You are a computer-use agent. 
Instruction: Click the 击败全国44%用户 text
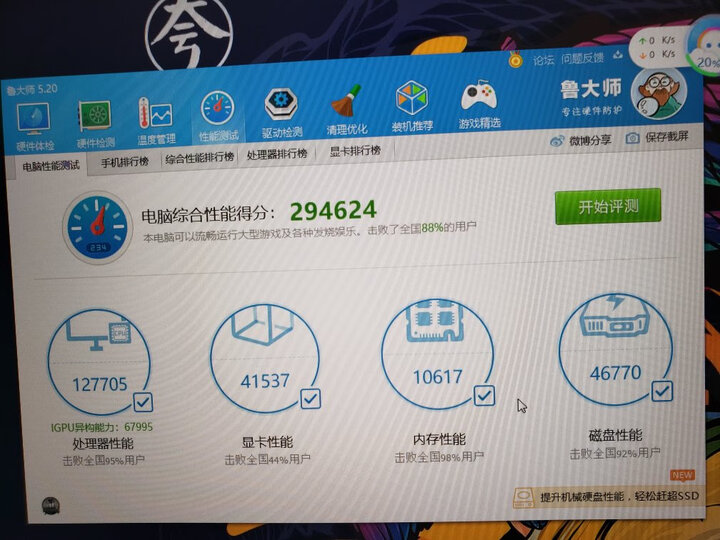pyautogui.click(x=267, y=459)
